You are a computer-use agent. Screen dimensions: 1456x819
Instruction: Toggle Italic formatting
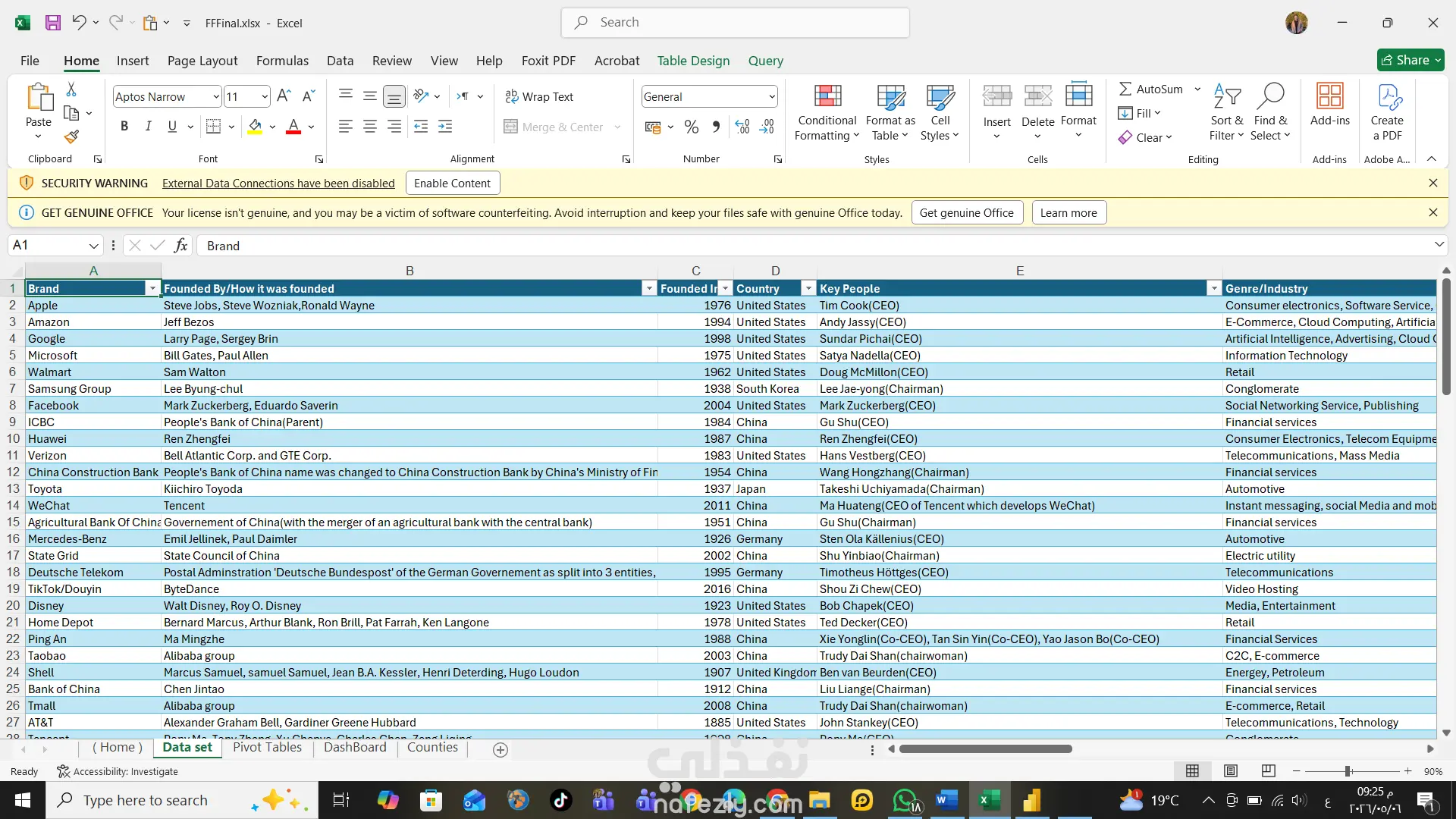pyautogui.click(x=148, y=127)
